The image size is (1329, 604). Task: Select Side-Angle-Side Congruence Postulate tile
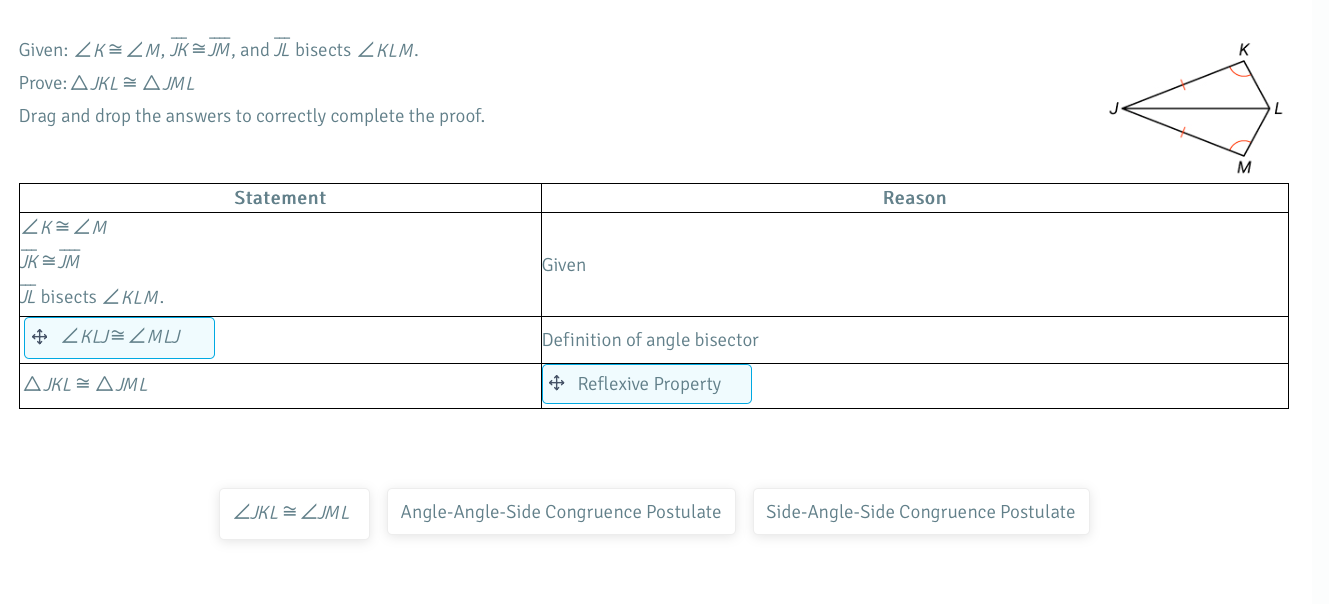920,511
